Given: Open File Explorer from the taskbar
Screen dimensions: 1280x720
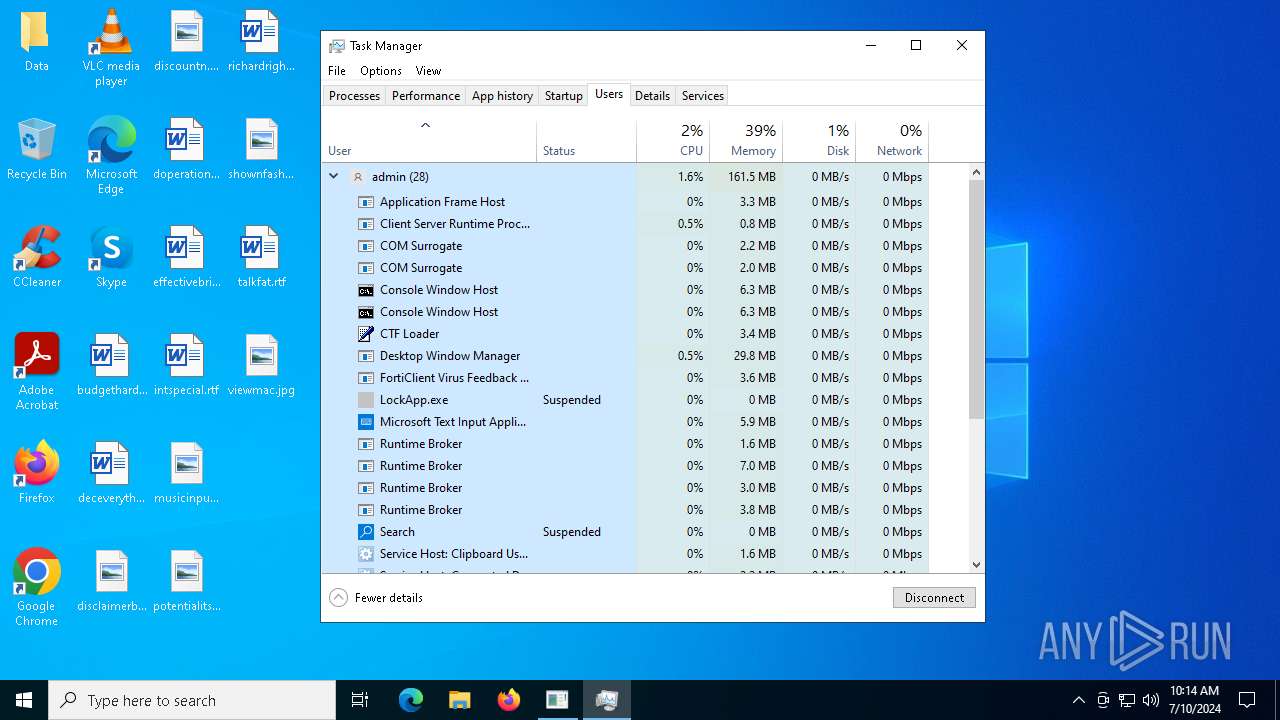Looking at the screenshot, I should tap(459, 700).
